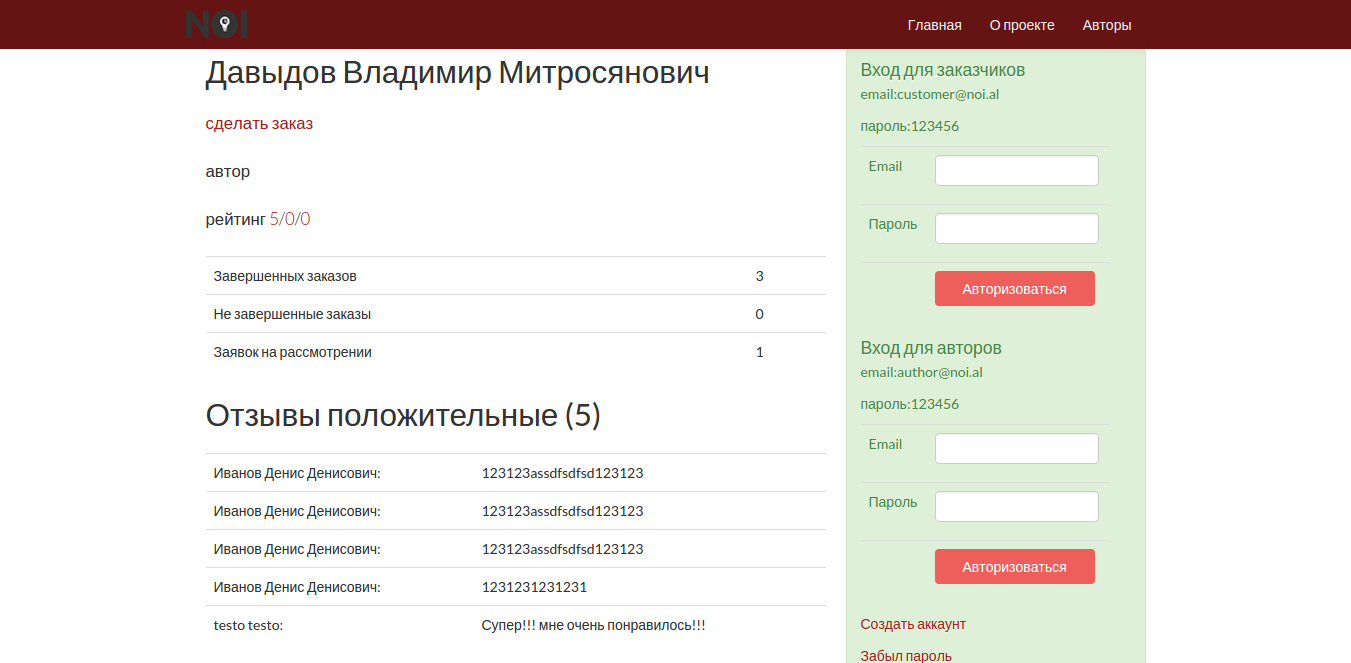Click email:customer@noi.al hint text
Viewport: 1351px width, 663px height.
pos(930,95)
